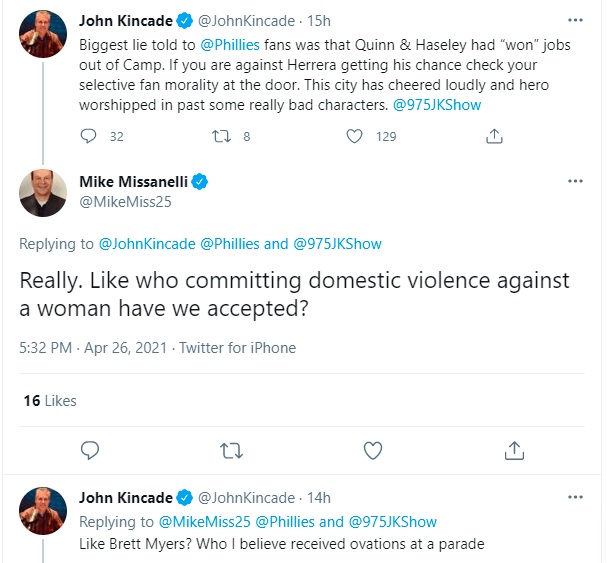Like Mike Missanelli's tweet
607x563 pixels.
click(372, 450)
